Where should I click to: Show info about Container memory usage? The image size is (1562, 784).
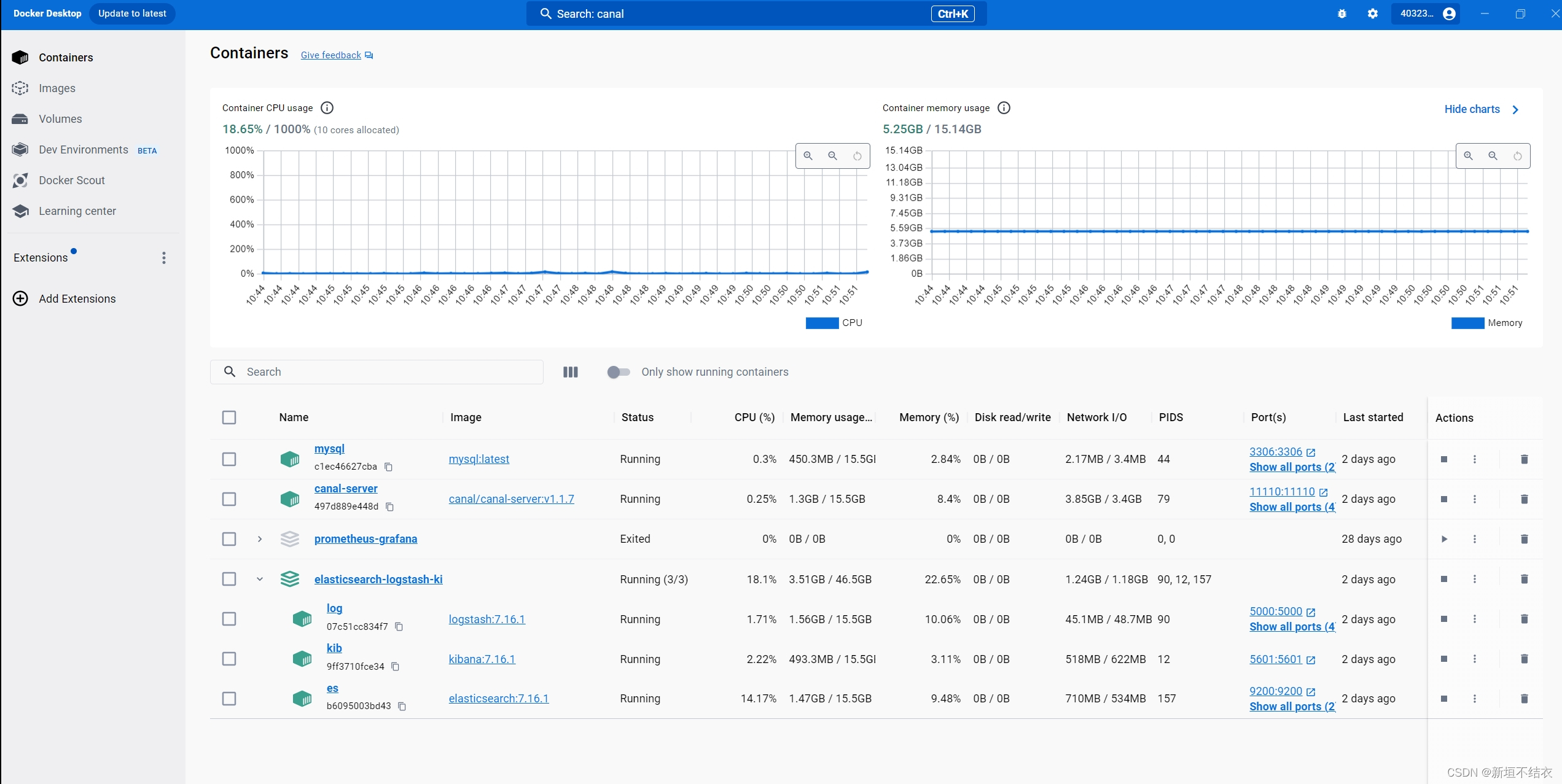[x=1004, y=108]
